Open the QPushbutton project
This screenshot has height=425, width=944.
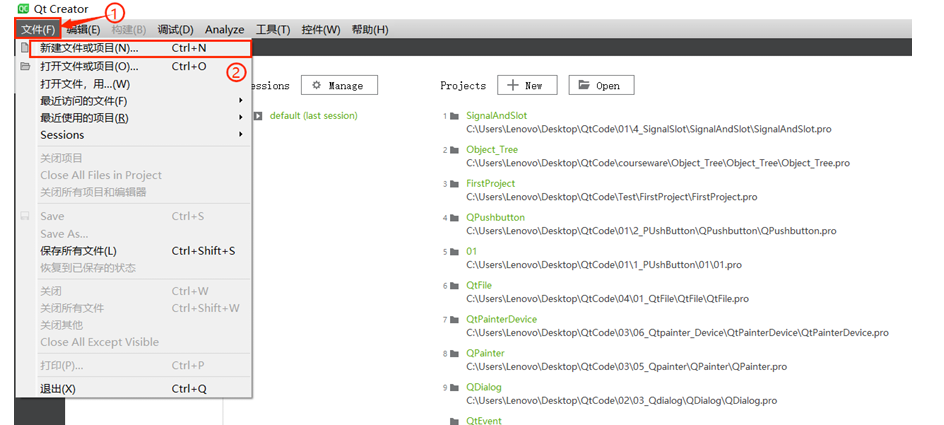pos(495,217)
